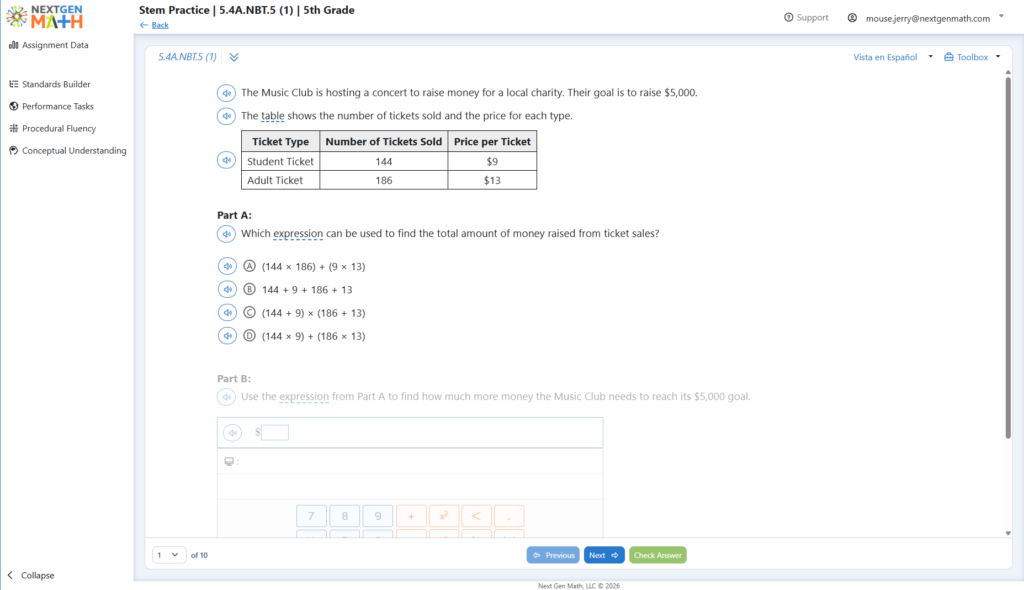Play audio for the Music Club sentence
This screenshot has width=1024, height=590.
click(x=226, y=93)
